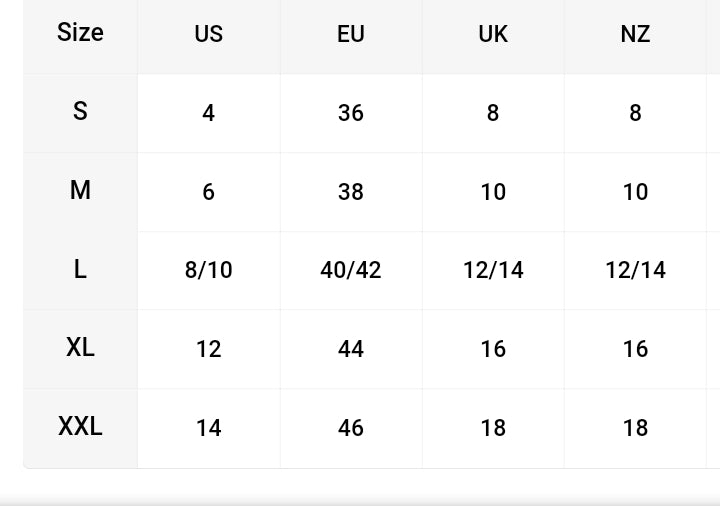The height and width of the screenshot is (506, 720).
Task: Click the EU size 36 cell
Action: (351, 113)
